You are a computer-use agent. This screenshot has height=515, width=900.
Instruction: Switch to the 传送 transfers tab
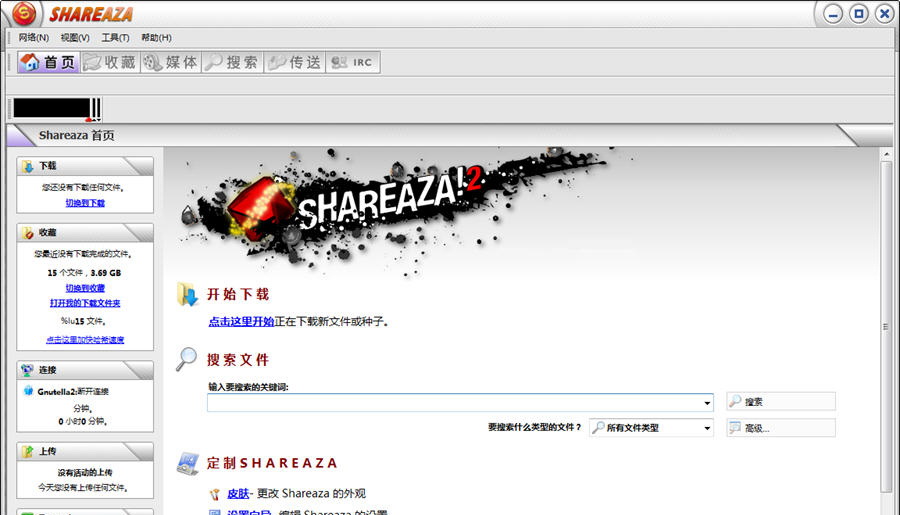pos(294,62)
